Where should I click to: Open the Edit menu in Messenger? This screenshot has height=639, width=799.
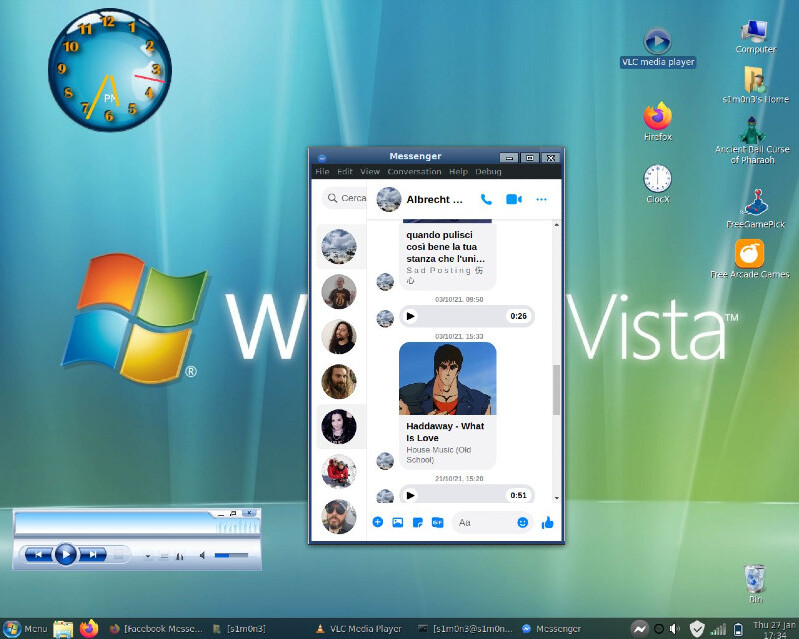[x=345, y=171]
